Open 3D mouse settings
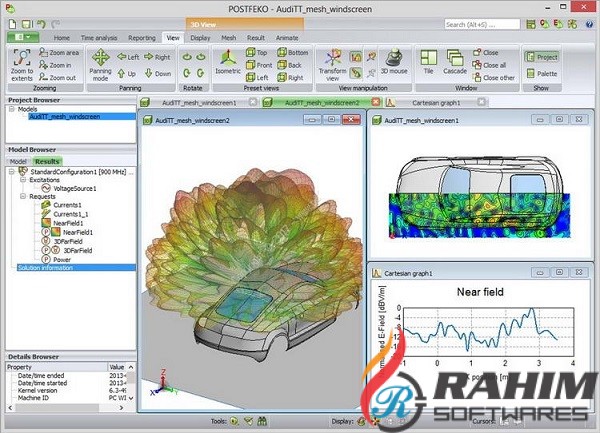Screen dimensions: 600x433 (394, 61)
